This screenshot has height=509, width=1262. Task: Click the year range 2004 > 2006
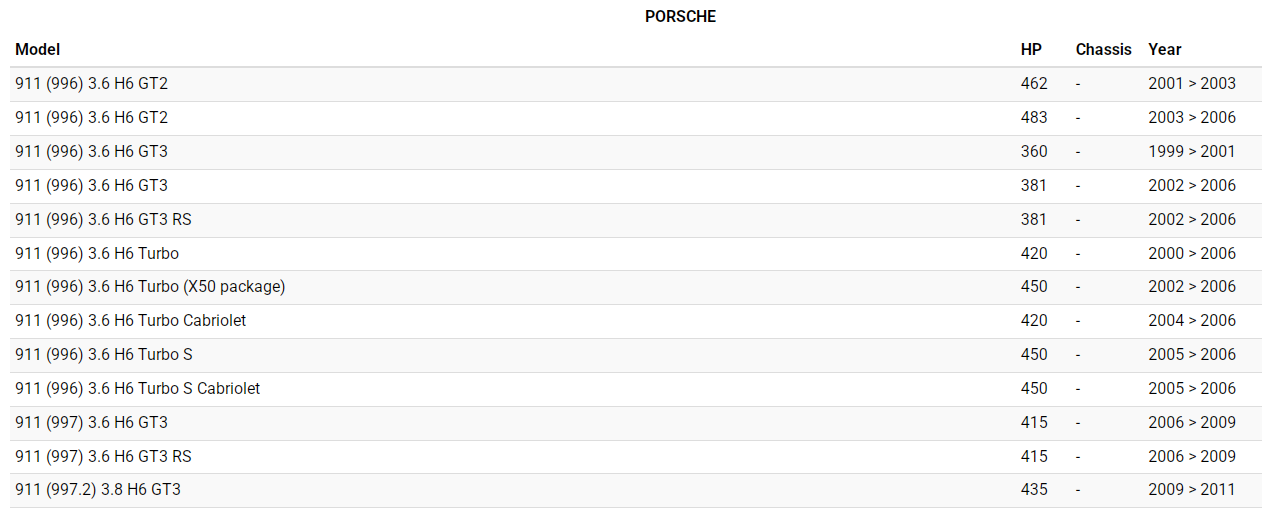[1192, 321]
